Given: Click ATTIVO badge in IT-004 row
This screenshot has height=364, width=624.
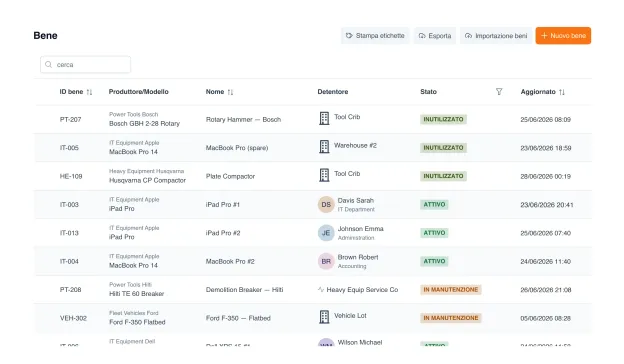Looking at the screenshot, I should tap(434, 261).
